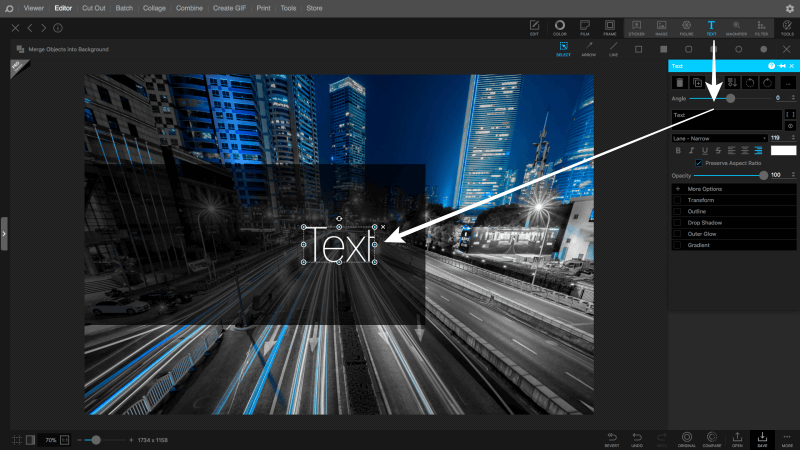Open help in the Text panel header
800x450 pixels.
point(771,66)
